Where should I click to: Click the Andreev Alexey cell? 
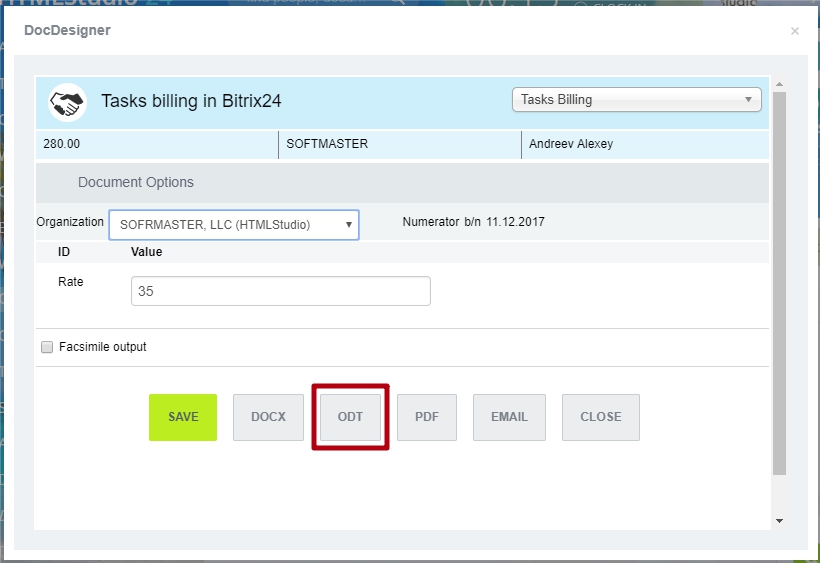pos(645,144)
